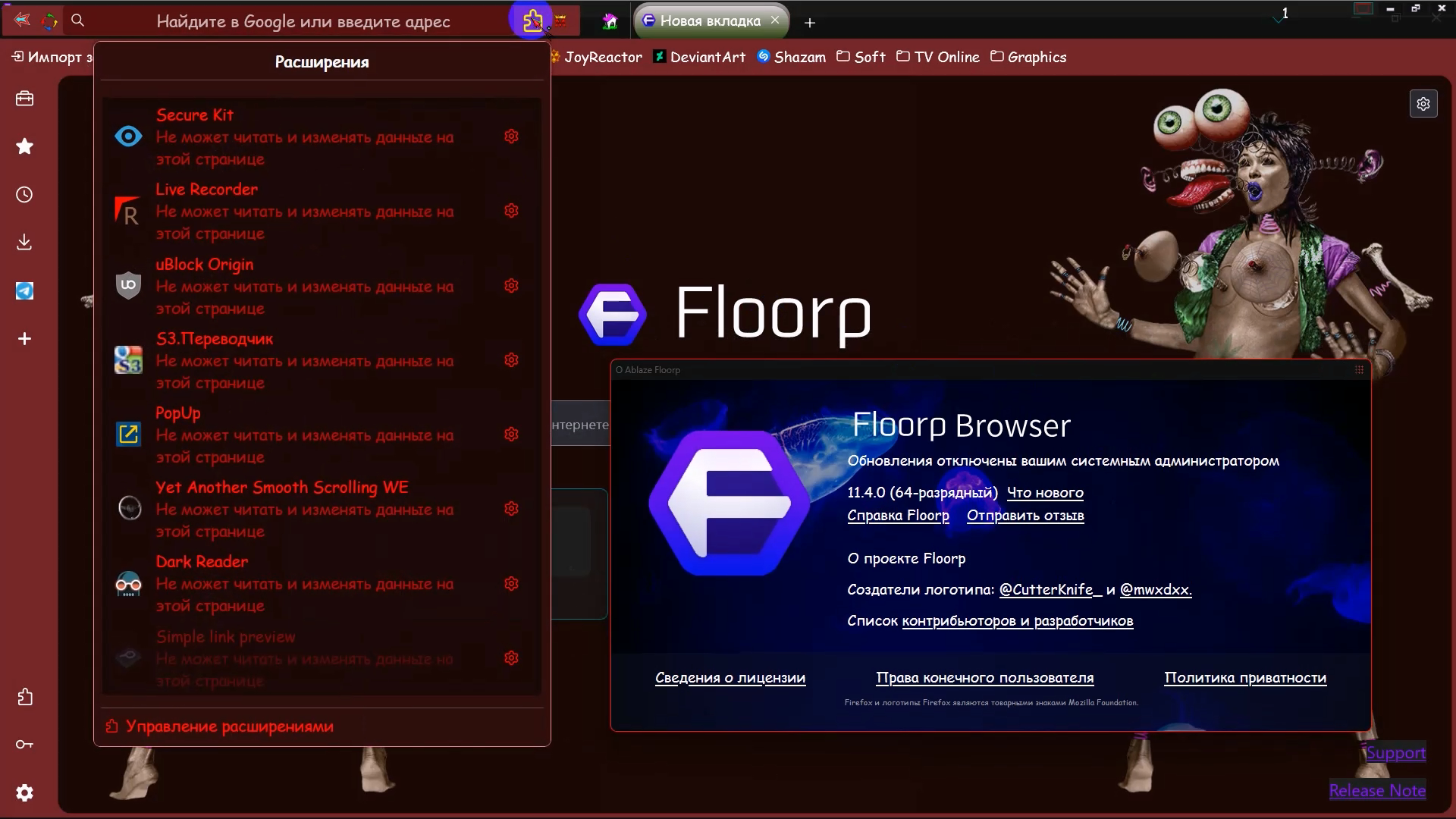The image size is (1456, 819).
Task: Open uBlock Origin extension settings gear
Action: tap(511, 286)
